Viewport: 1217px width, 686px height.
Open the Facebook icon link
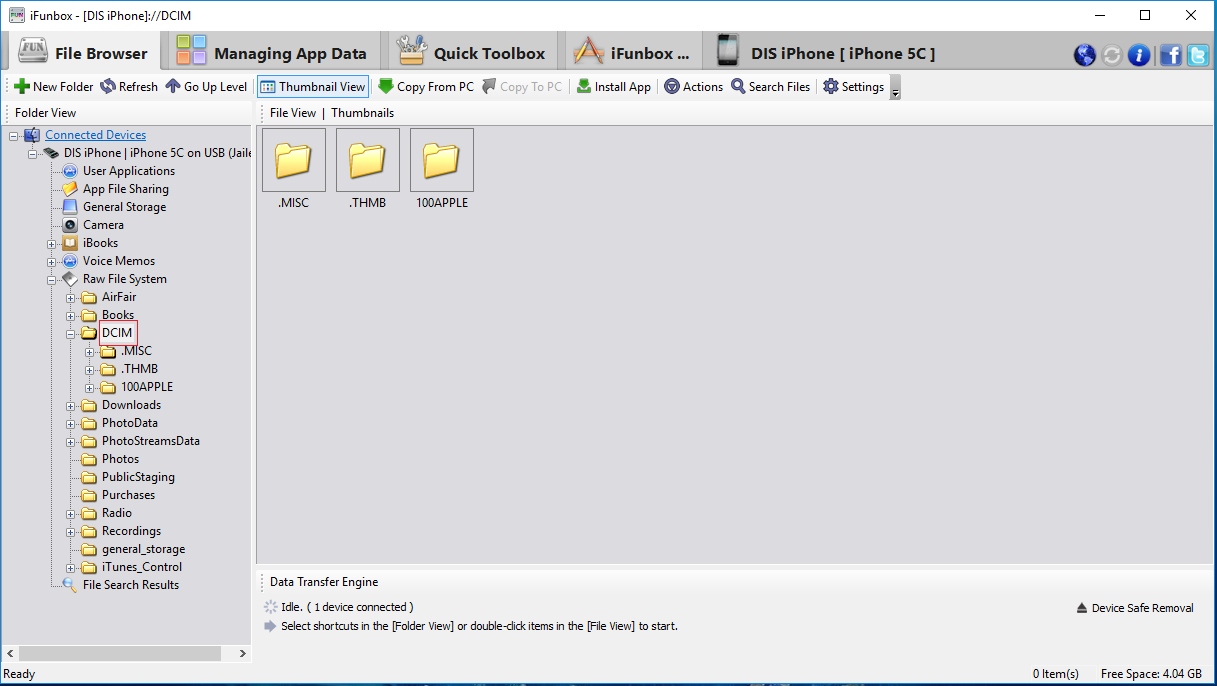point(1171,55)
